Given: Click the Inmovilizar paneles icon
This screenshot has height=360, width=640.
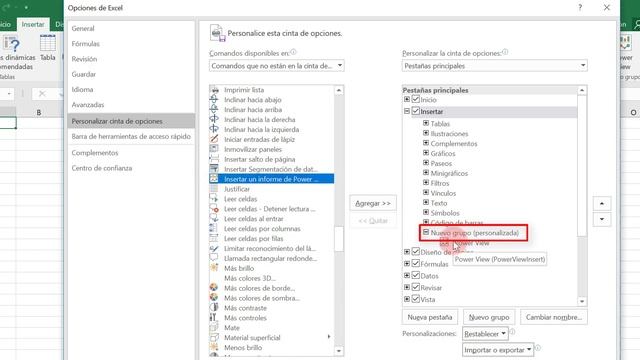Looking at the screenshot, I should click(x=214, y=149).
